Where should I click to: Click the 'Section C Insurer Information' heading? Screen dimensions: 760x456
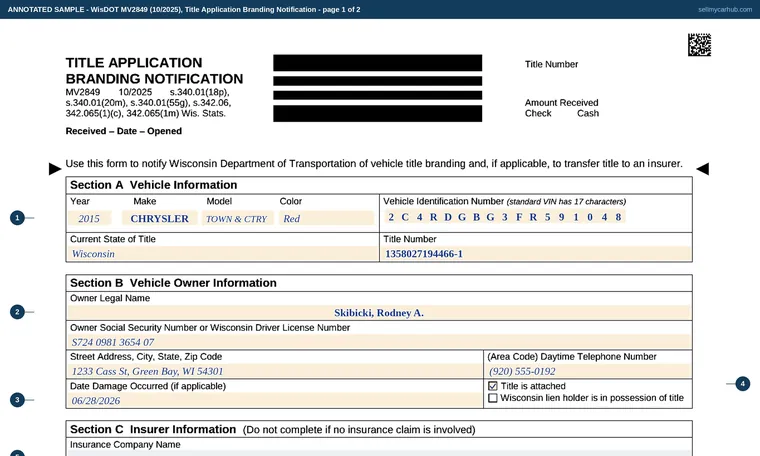(x=153, y=429)
